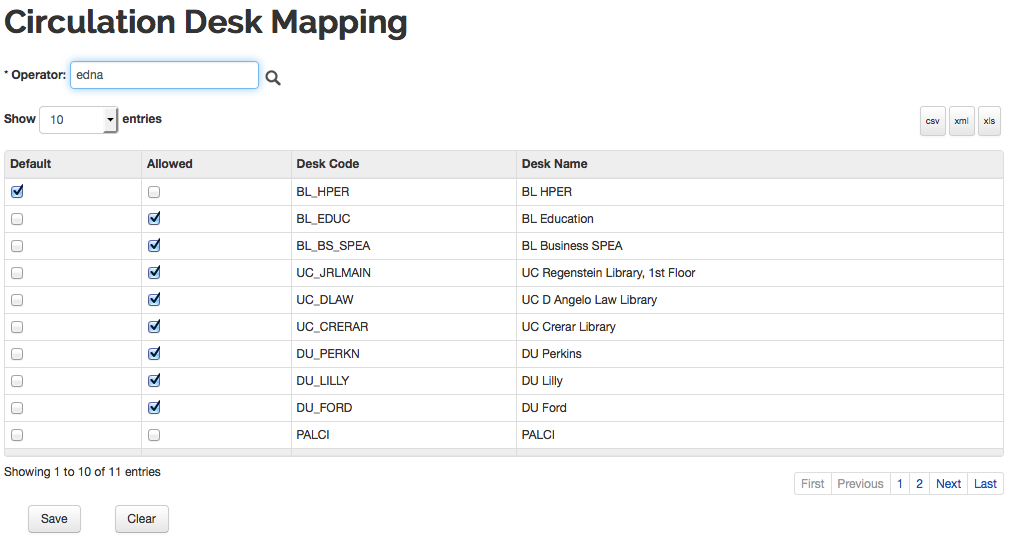Uncheck Default checkbox for BL_HPER
The height and width of the screenshot is (540, 1011).
(x=17, y=192)
